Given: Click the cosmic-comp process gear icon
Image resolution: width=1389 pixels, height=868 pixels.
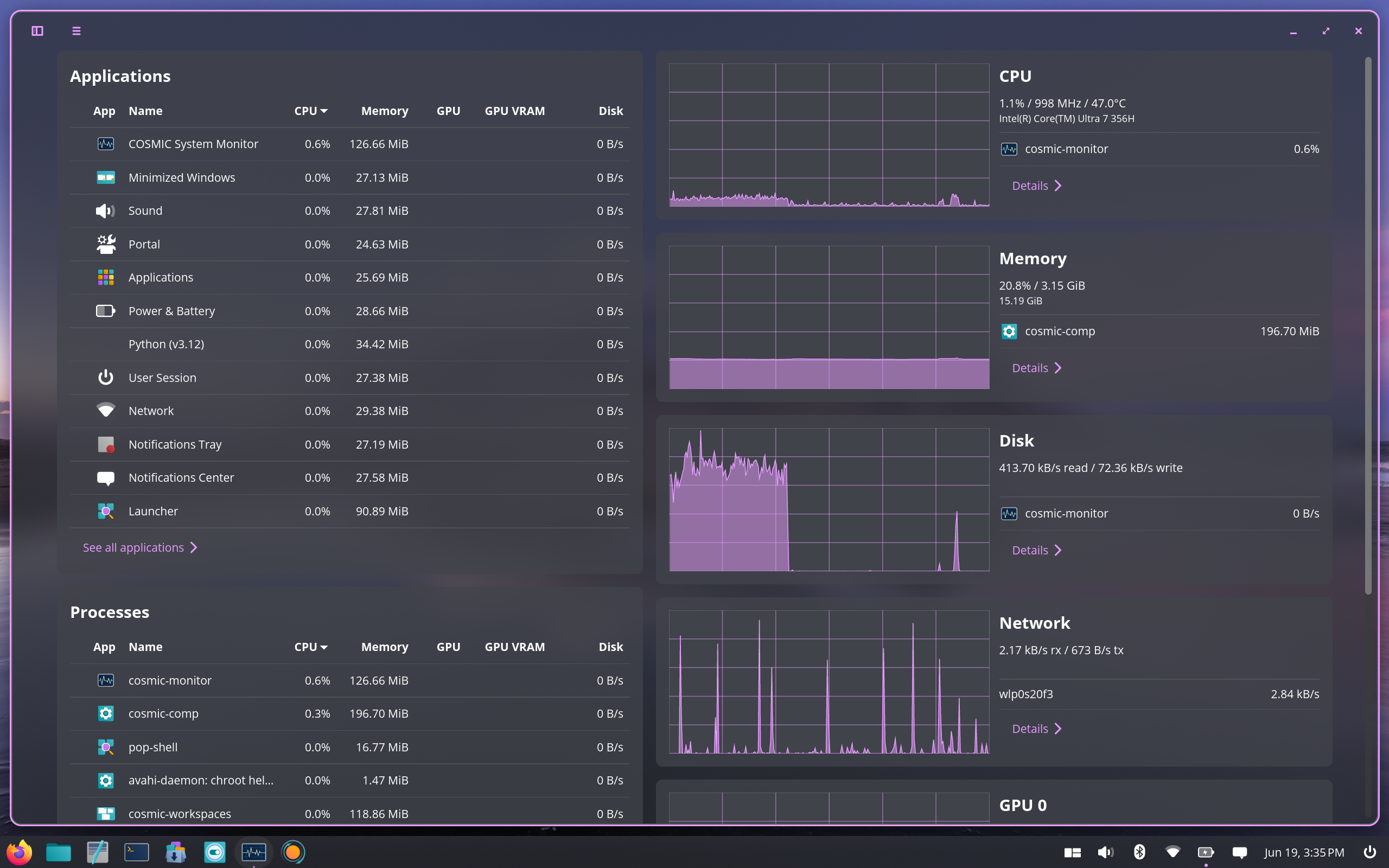Looking at the screenshot, I should [x=106, y=713].
